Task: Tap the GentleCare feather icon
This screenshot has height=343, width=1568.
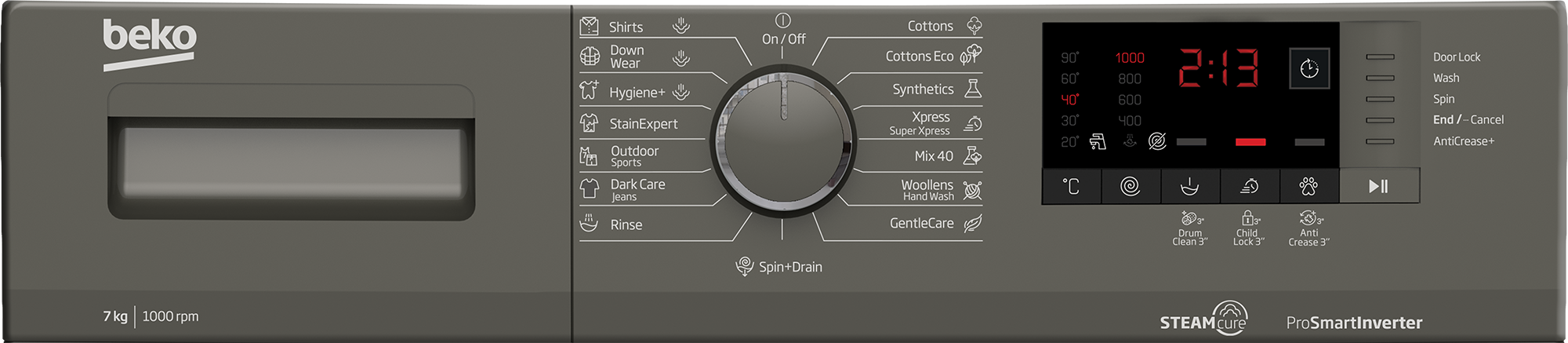Action: pos(973,224)
